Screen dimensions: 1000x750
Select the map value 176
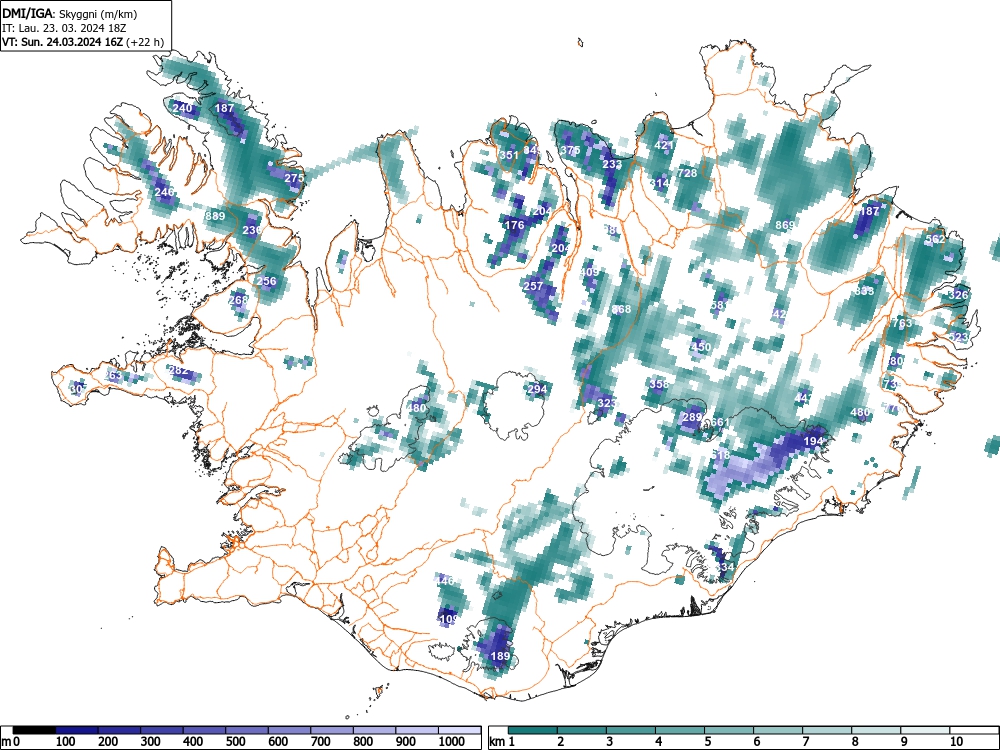point(514,225)
